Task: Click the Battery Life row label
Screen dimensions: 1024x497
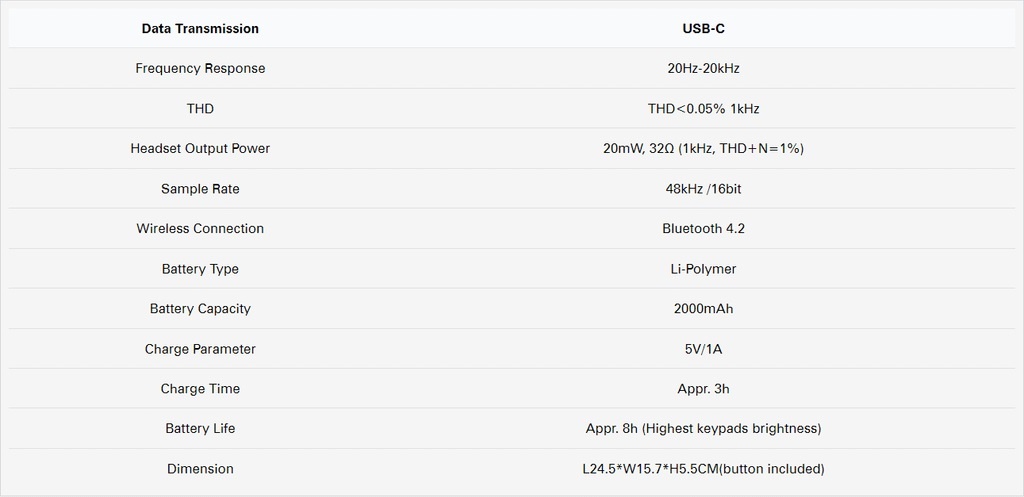Action: 200,428
